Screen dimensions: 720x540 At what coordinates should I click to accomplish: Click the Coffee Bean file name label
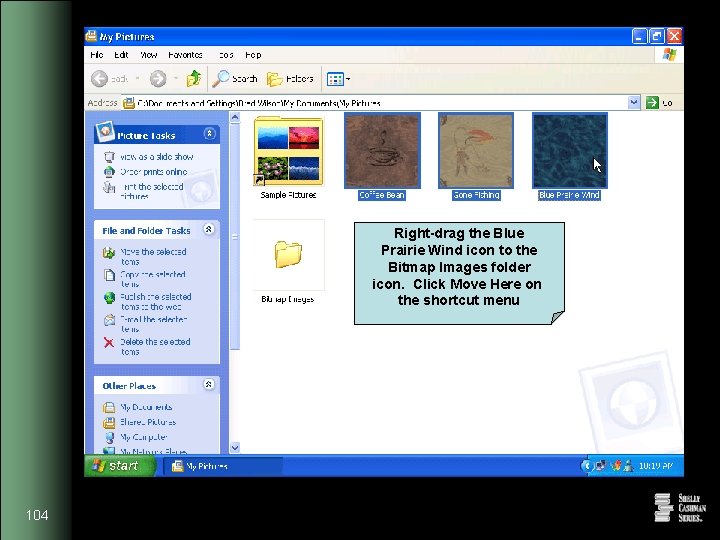(x=382, y=195)
